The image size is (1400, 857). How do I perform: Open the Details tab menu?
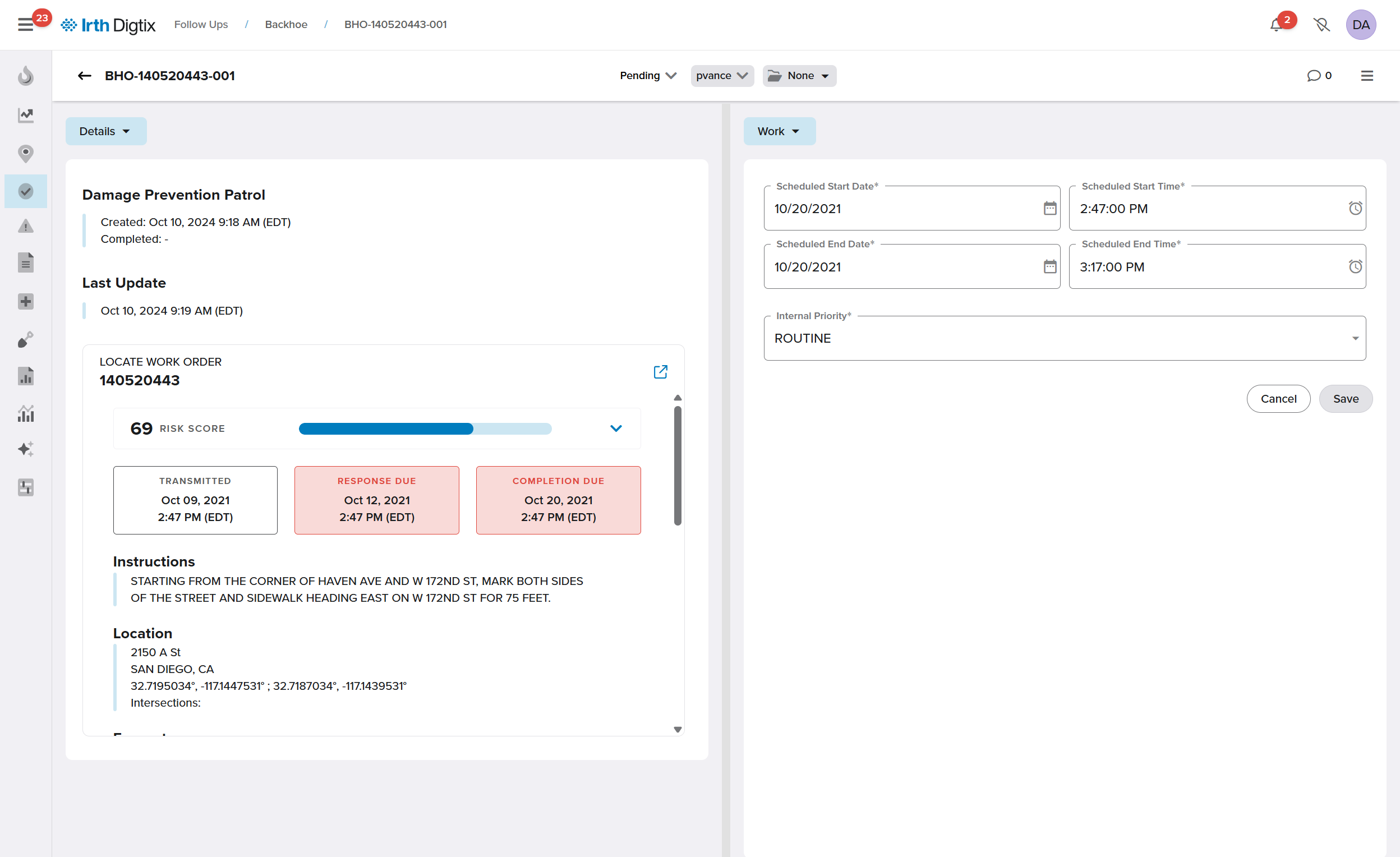[x=105, y=131]
